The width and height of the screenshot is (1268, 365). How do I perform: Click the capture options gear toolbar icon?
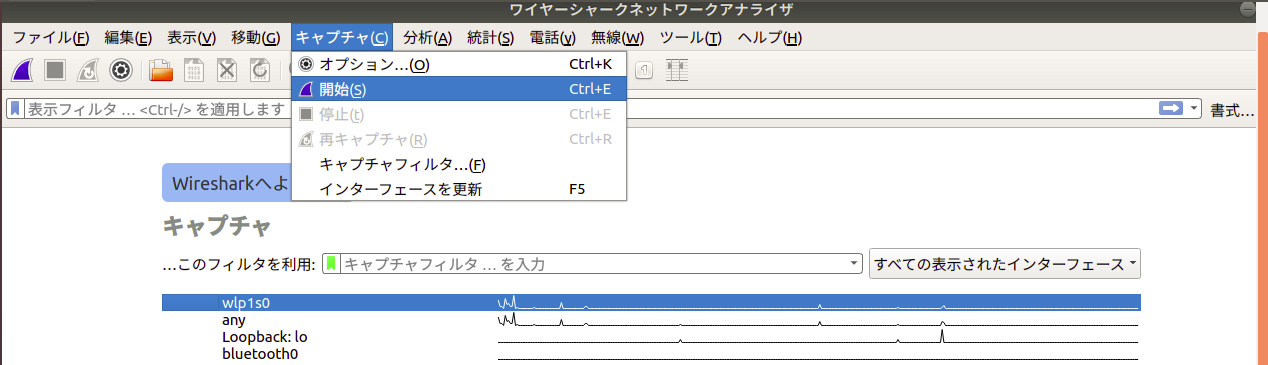pos(121,70)
